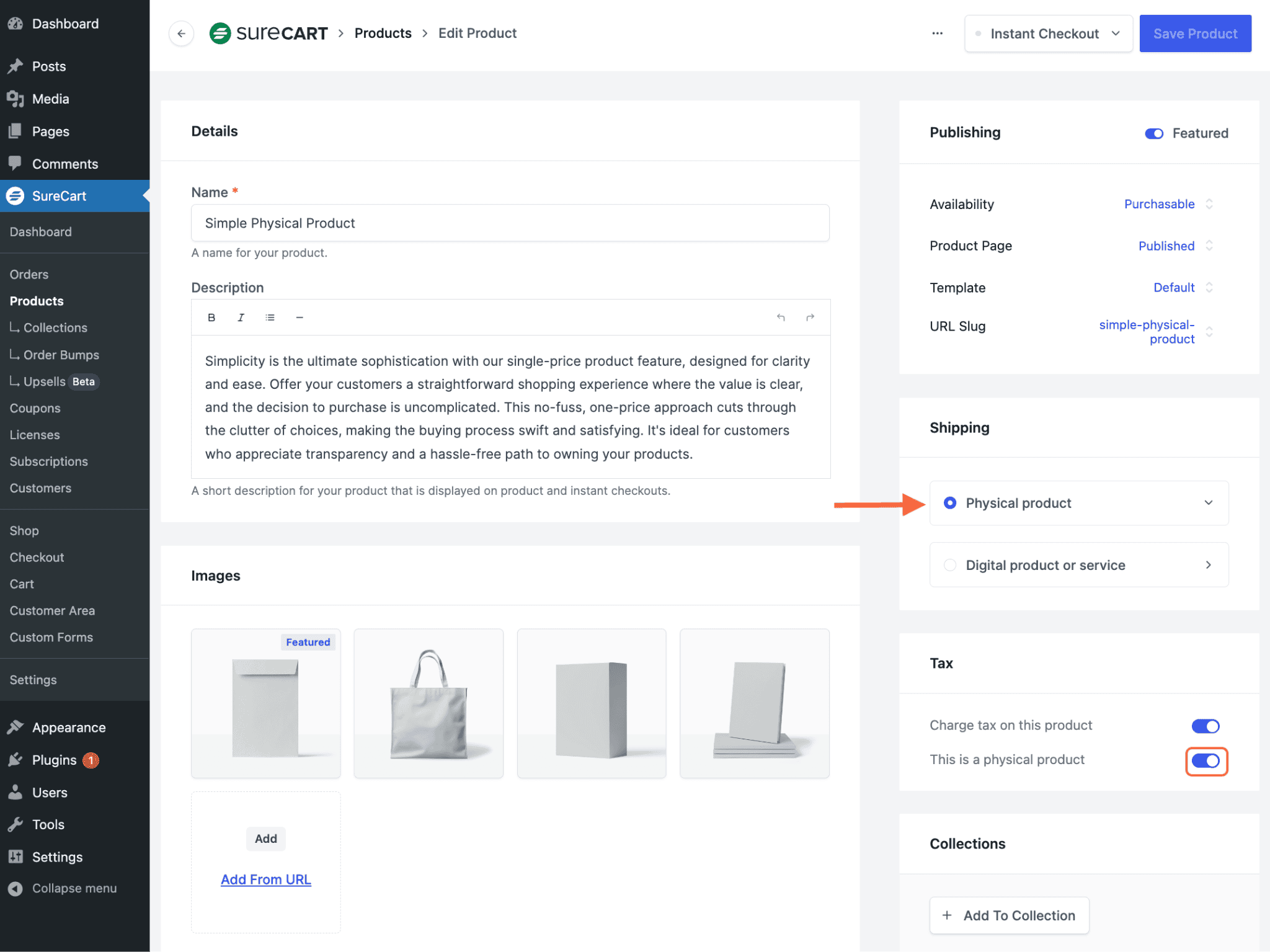The image size is (1270, 952).
Task: Expand the Physical product shipping options
Action: pyautogui.click(x=1207, y=503)
